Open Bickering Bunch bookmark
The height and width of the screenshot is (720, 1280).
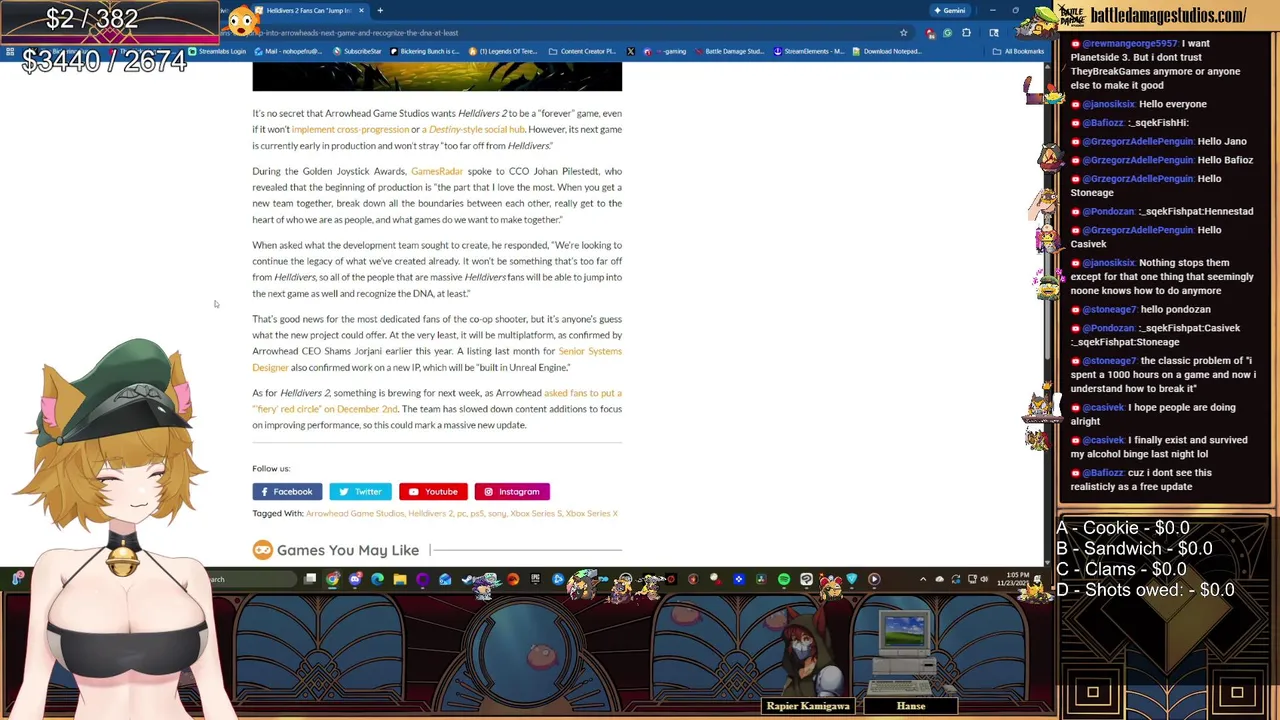pyautogui.click(x=425, y=51)
